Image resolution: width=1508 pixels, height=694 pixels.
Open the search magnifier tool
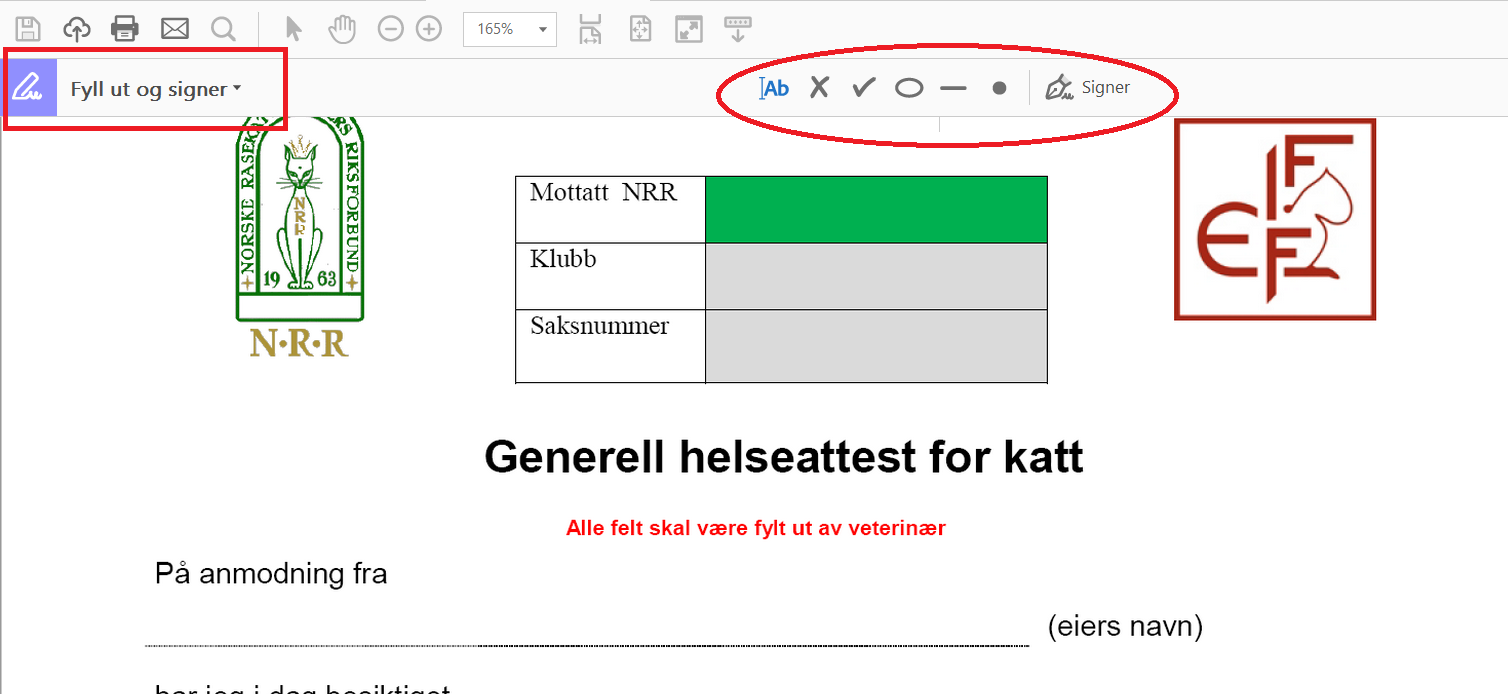coord(223,29)
